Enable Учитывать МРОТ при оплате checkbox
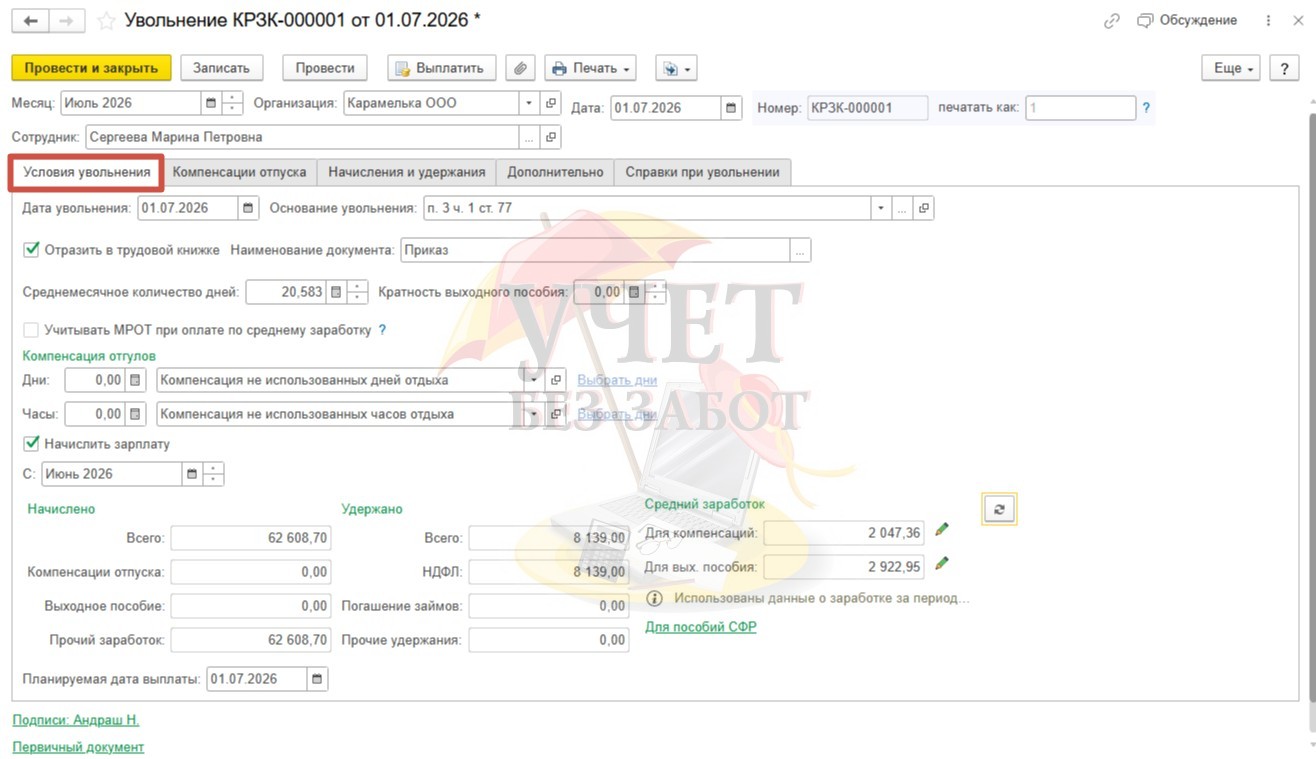 31,329
